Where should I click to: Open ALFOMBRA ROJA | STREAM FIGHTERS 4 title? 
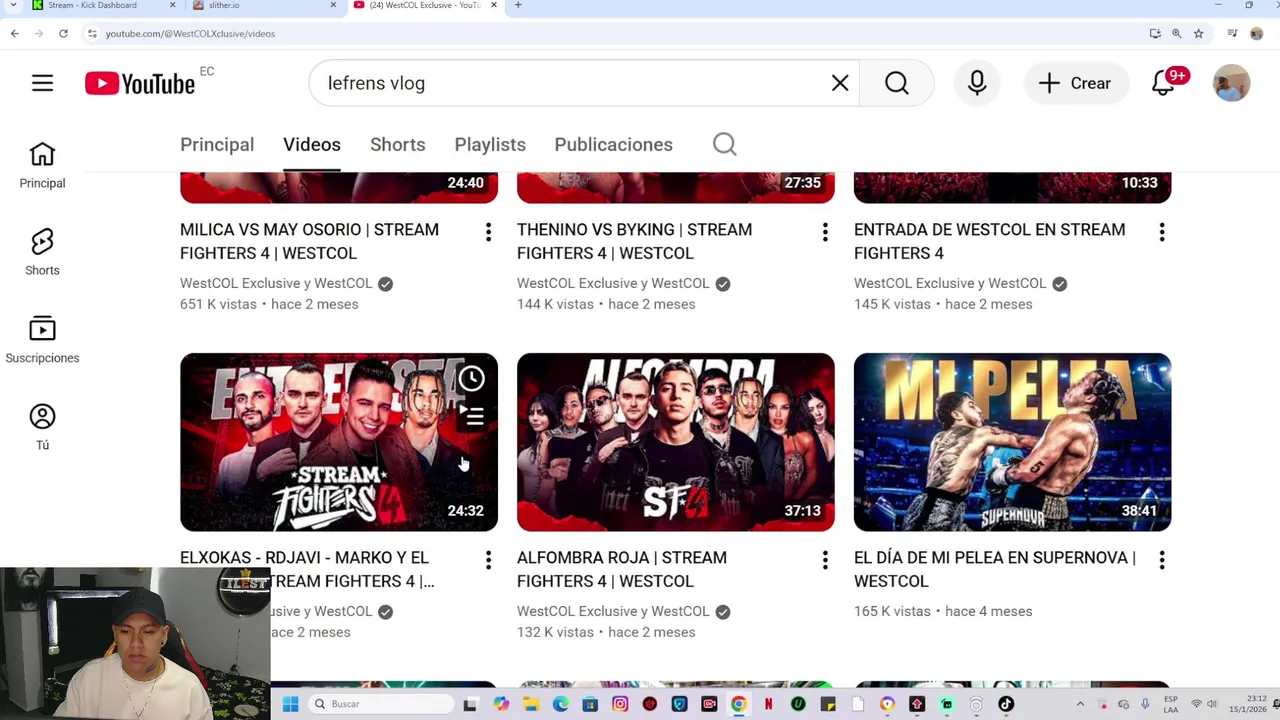click(x=622, y=569)
